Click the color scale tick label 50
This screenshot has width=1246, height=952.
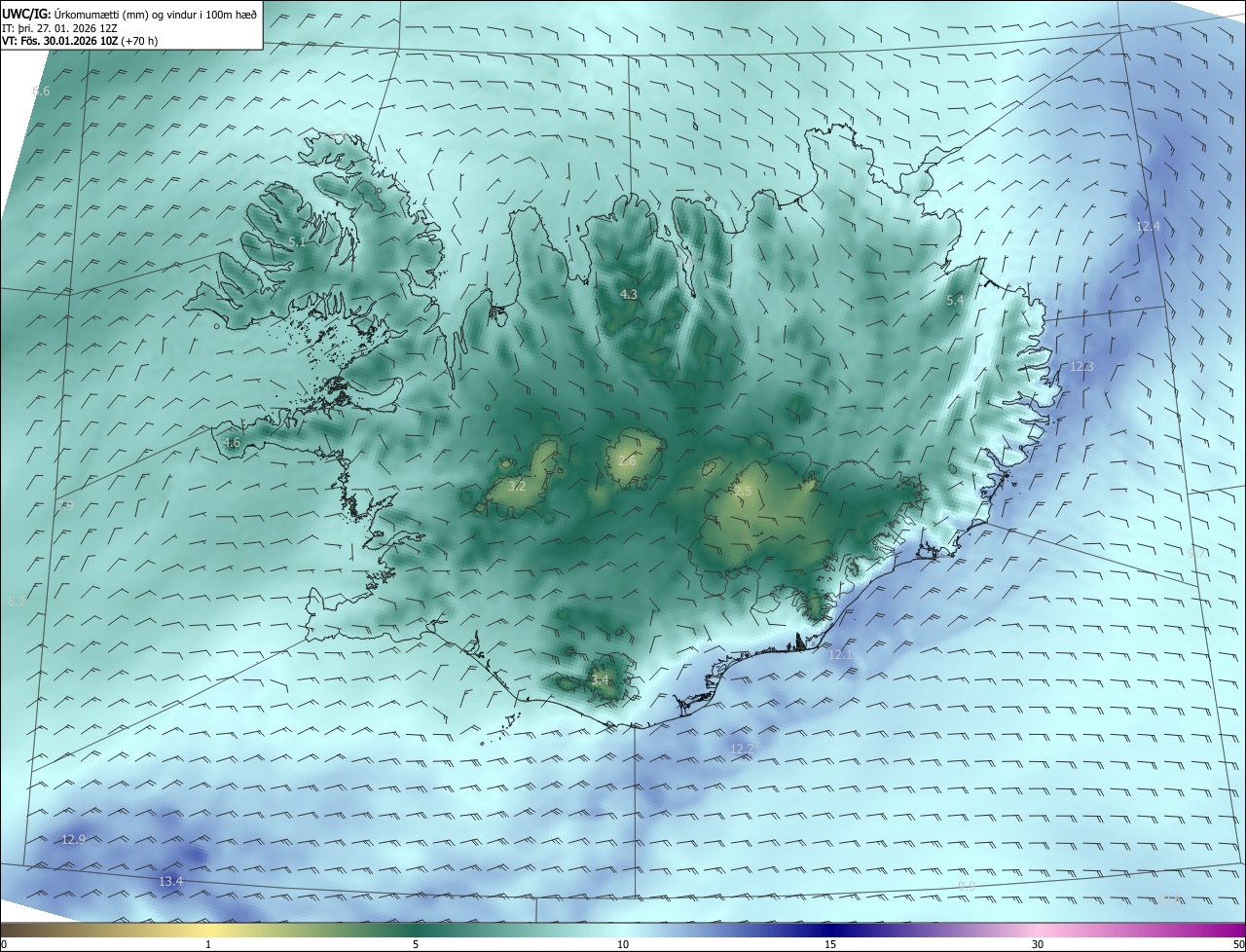(x=1238, y=944)
